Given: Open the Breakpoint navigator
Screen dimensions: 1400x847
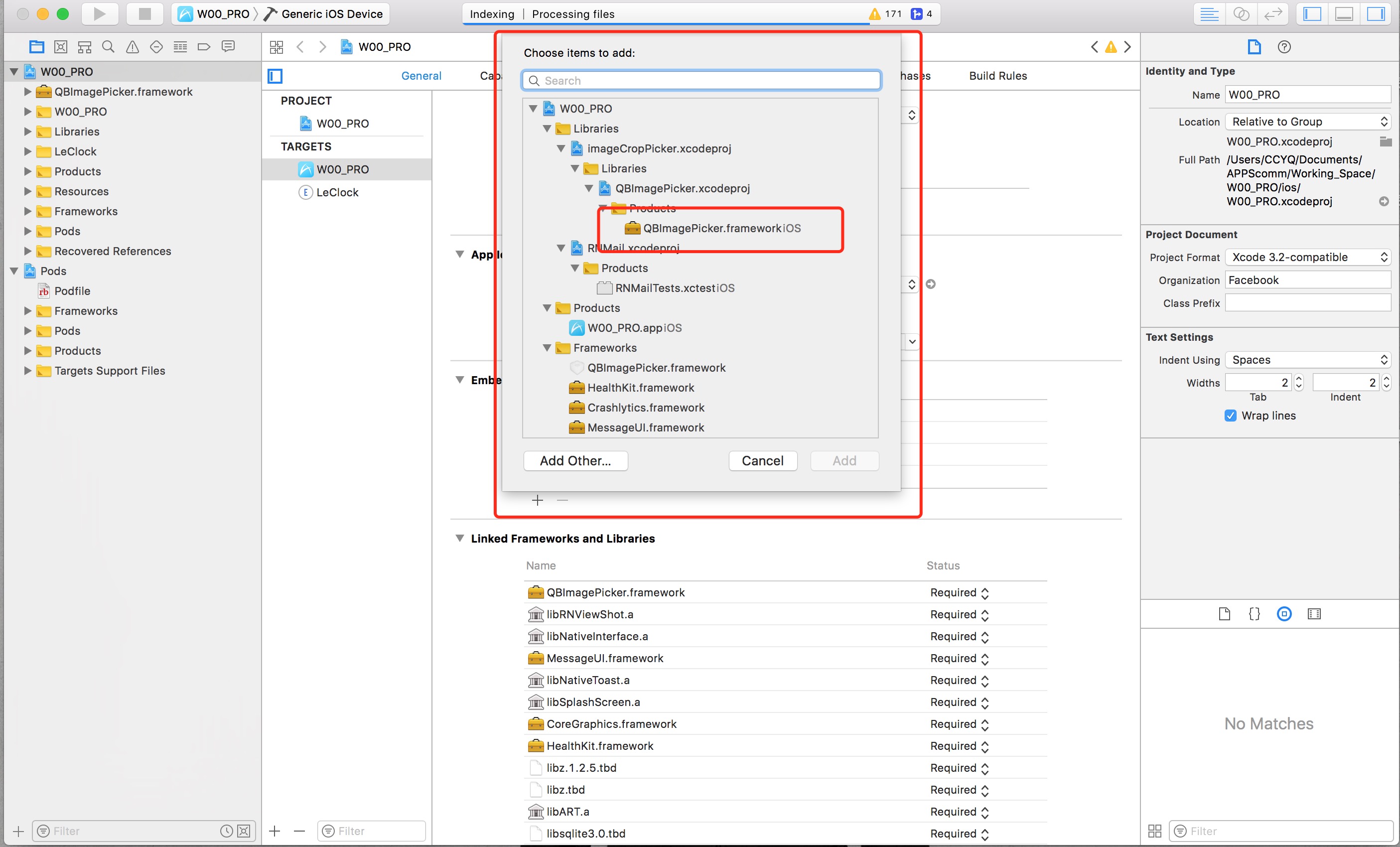Looking at the screenshot, I should tap(204, 46).
